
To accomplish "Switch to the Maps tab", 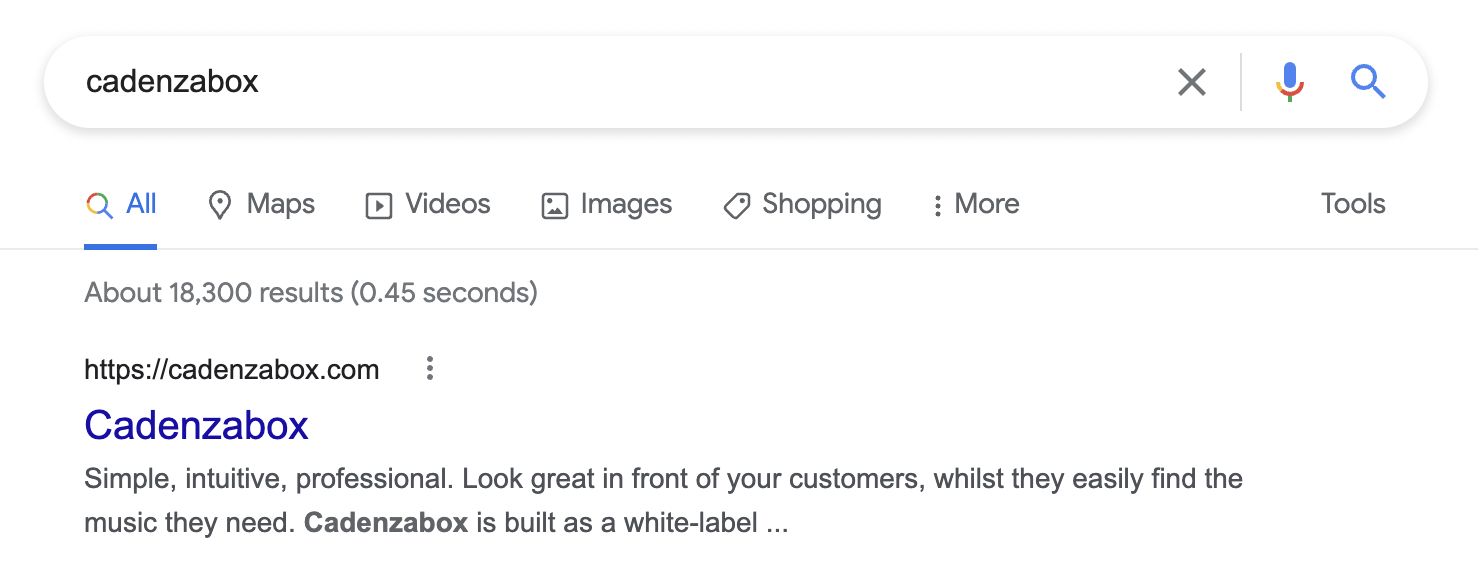I will 261,205.
